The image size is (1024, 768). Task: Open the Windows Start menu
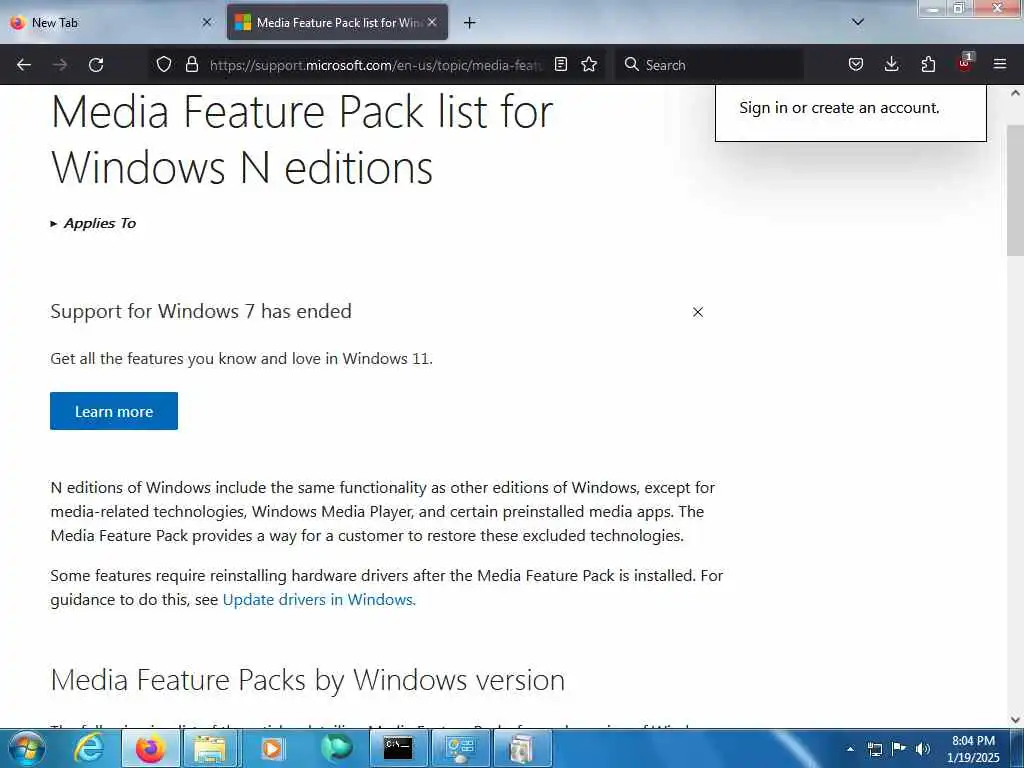click(x=27, y=748)
